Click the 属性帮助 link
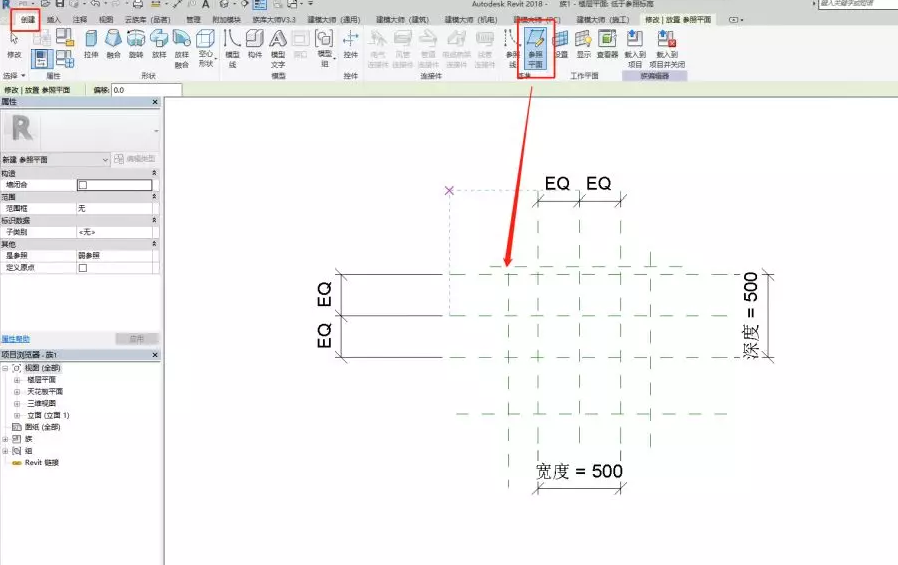This screenshot has width=898, height=565. 15,339
